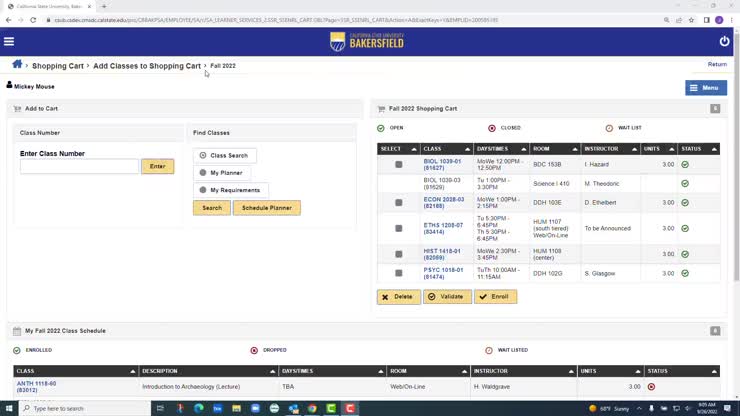The width and height of the screenshot is (740, 416).
Task: Click the Enter class number button
Action: (158, 166)
